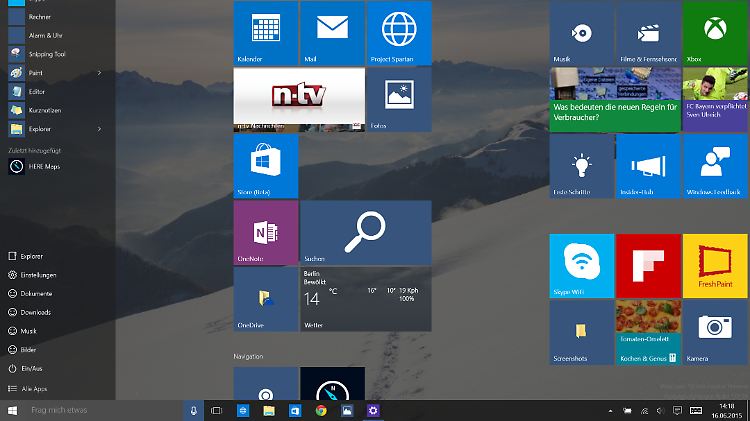Open the FC Bayern sports tile
The image size is (750, 421).
pyautogui.click(x=715, y=100)
